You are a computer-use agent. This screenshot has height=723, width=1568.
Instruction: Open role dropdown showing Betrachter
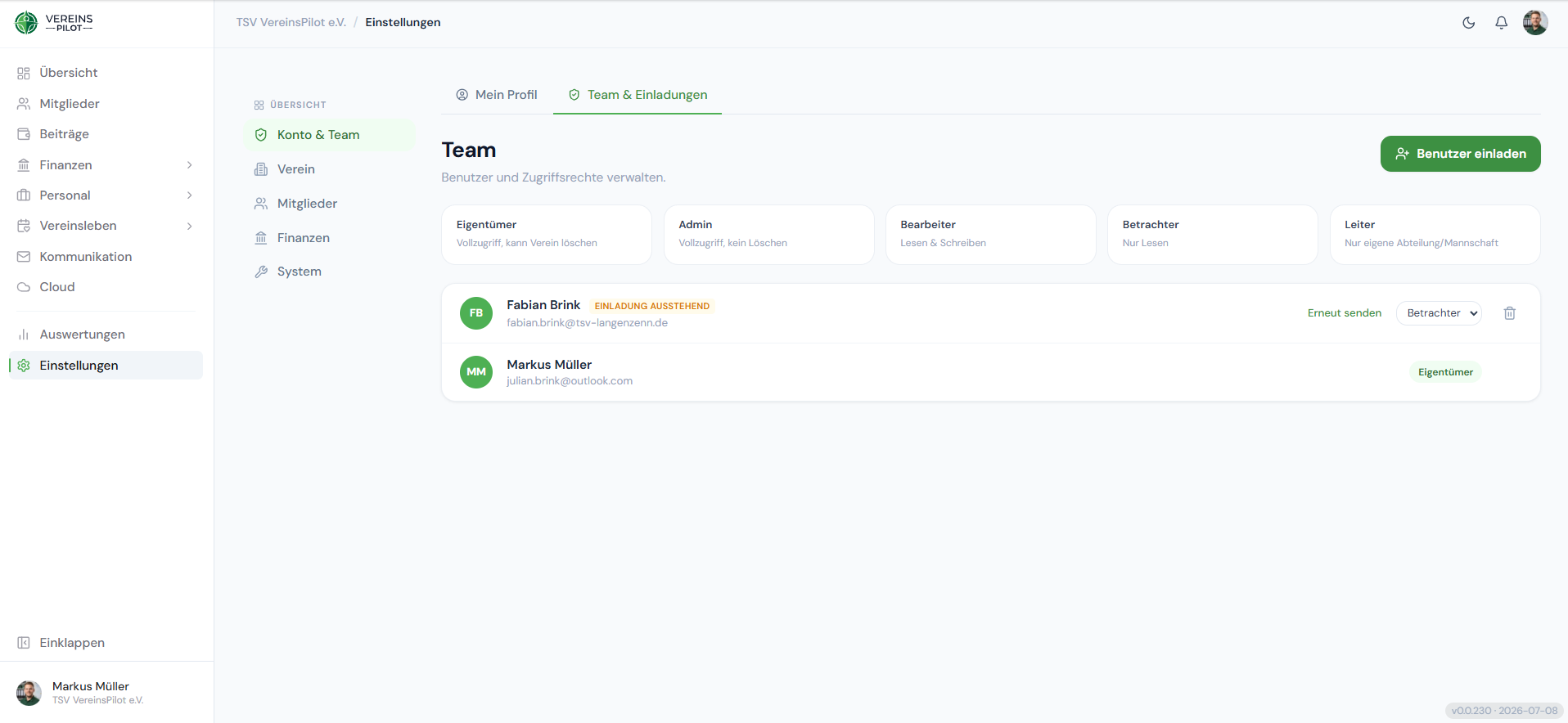click(1440, 313)
